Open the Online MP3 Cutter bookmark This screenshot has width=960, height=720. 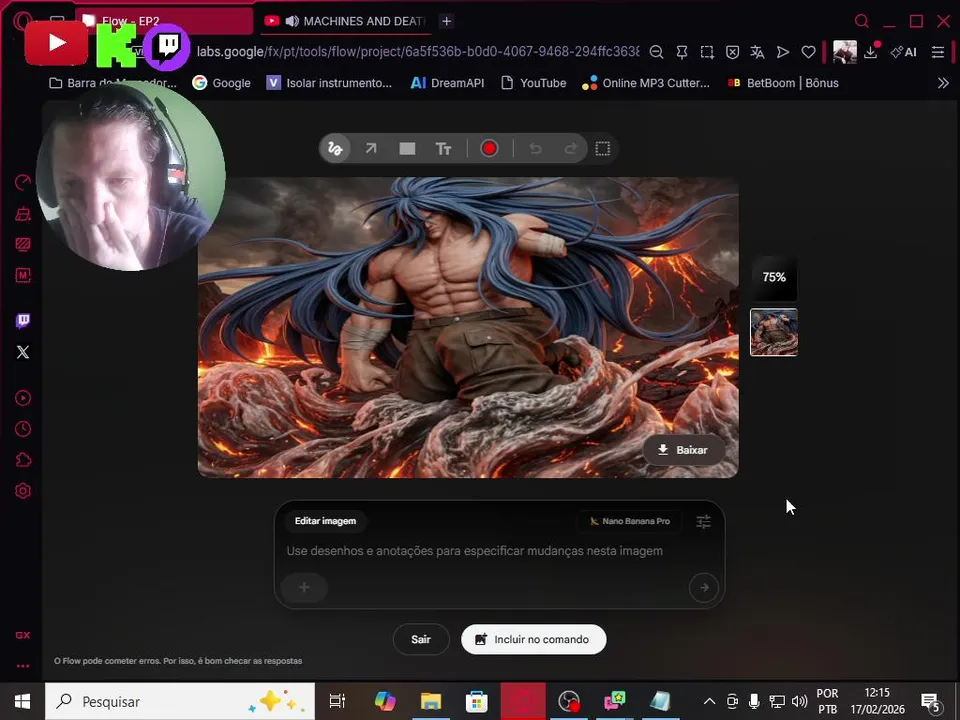click(646, 83)
